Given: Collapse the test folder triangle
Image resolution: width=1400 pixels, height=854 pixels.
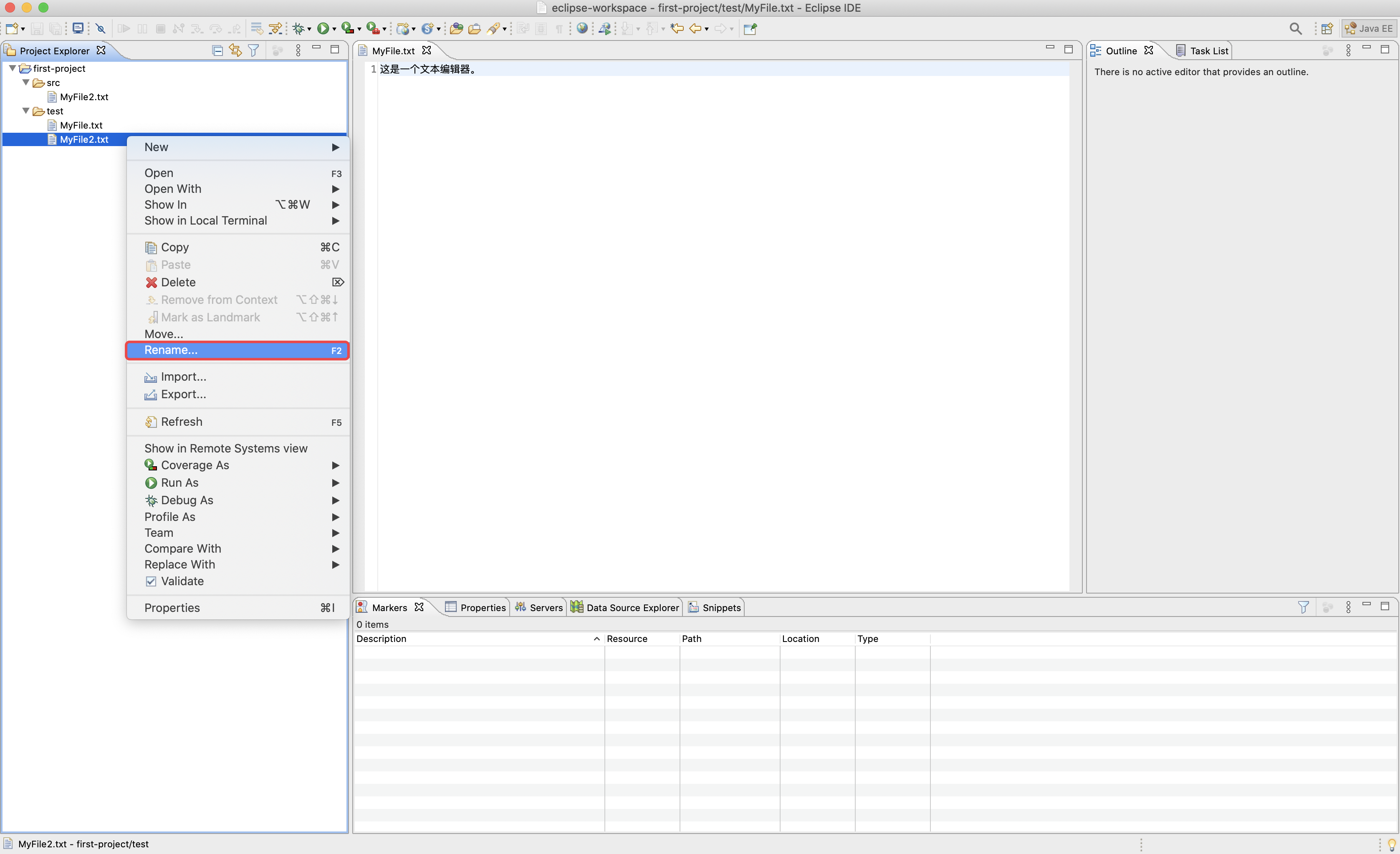Looking at the screenshot, I should point(25,111).
